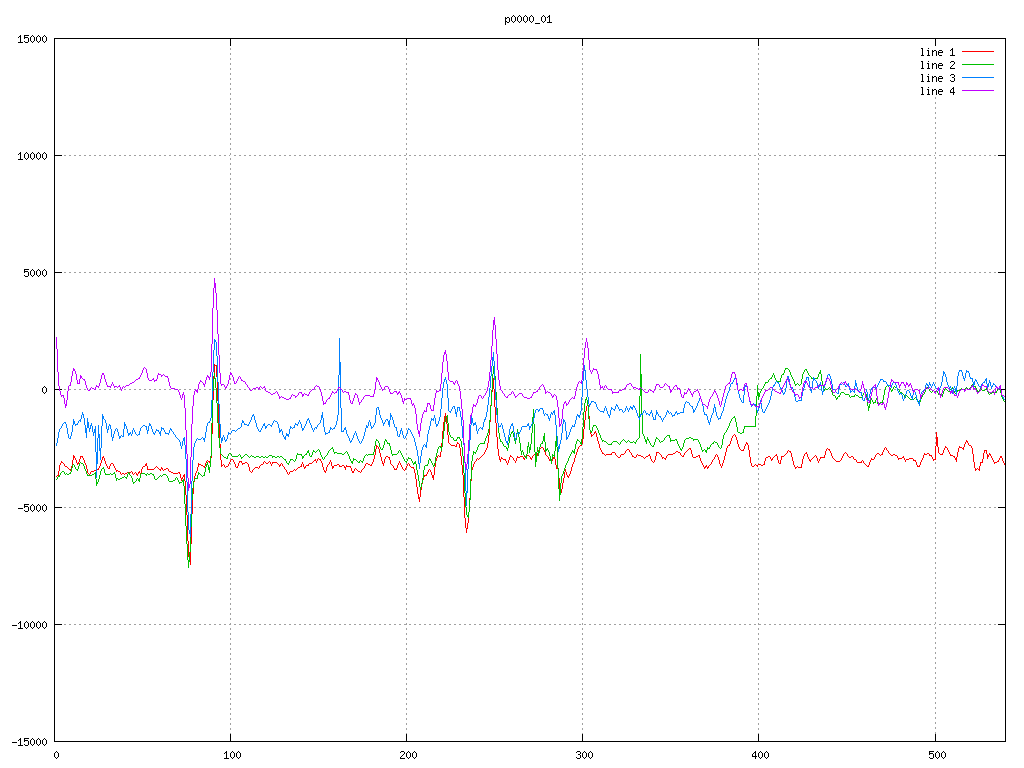Click the red line 1 legend sample
Image resolution: width=1024 pixels, height=768 pixels.
[x=979, y=52]
